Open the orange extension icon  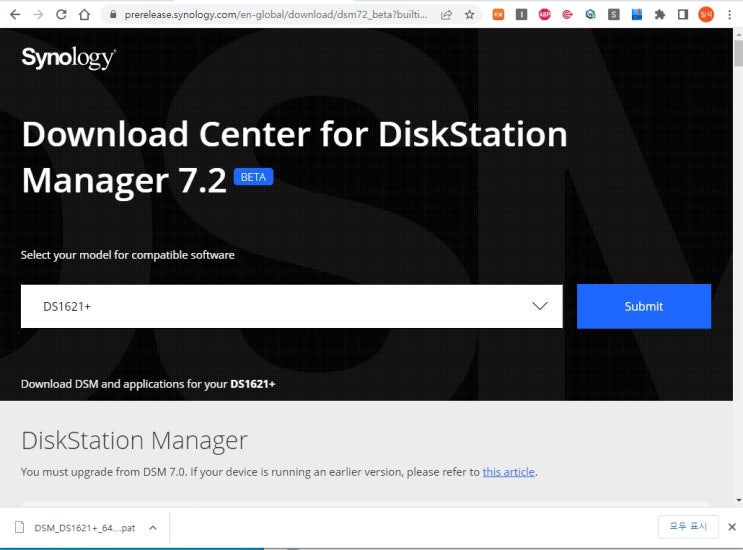498,15
